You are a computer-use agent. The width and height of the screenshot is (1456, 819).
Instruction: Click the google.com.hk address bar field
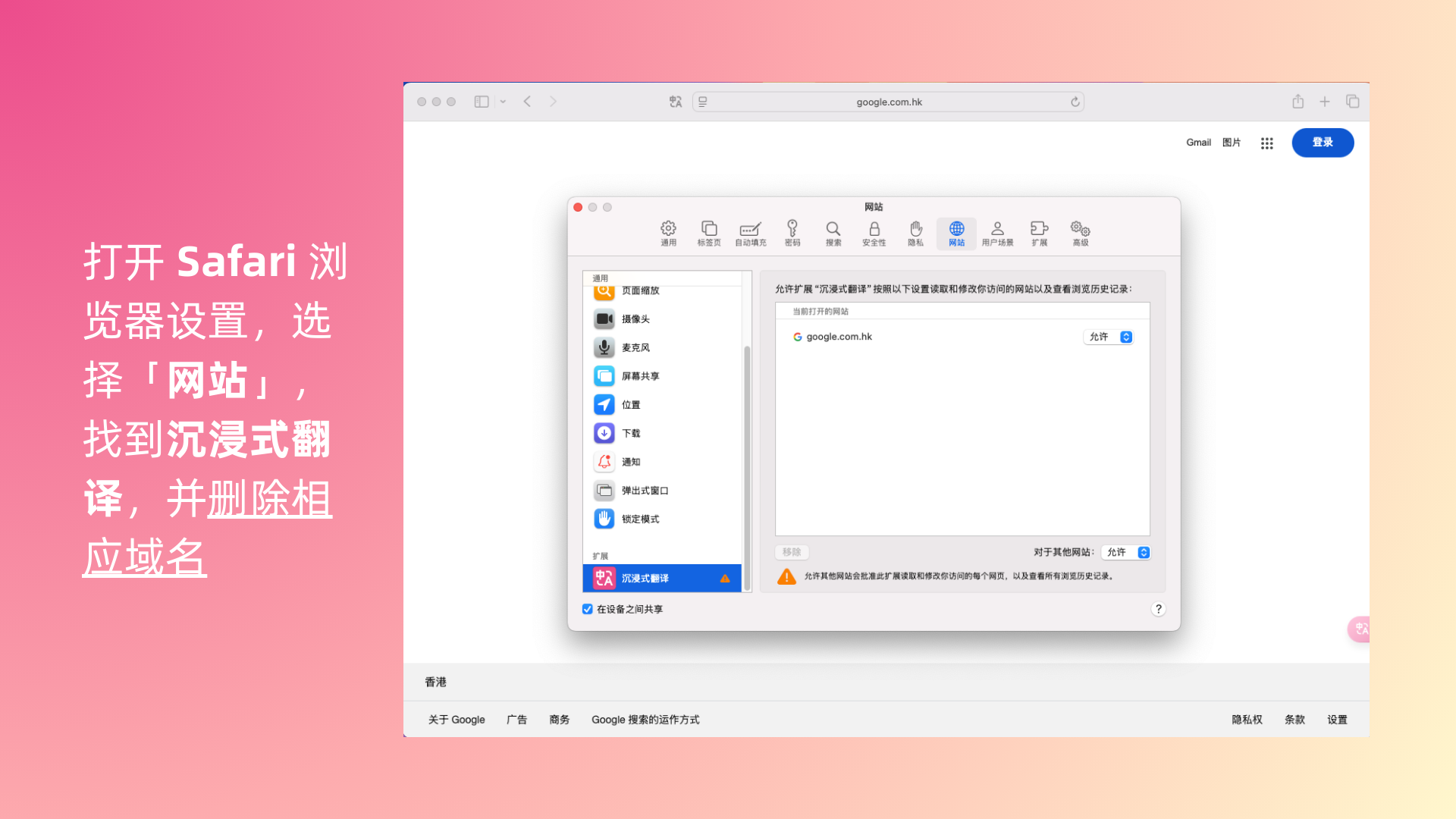click(x=889, y=102)
